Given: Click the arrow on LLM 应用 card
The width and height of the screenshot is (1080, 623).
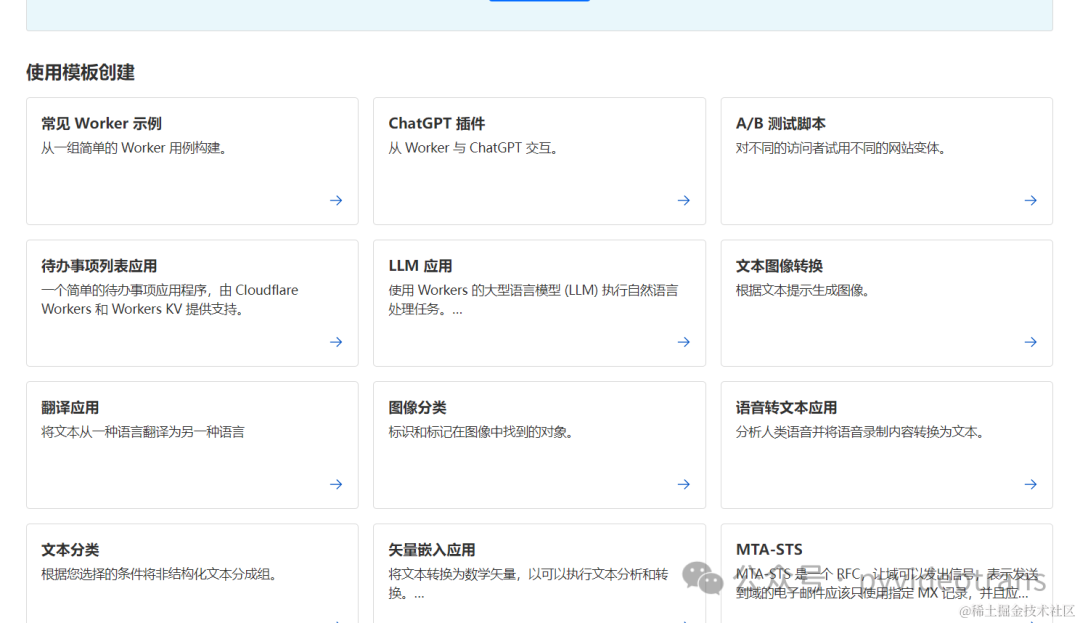Looking at the screenshot, I should 683,342.
